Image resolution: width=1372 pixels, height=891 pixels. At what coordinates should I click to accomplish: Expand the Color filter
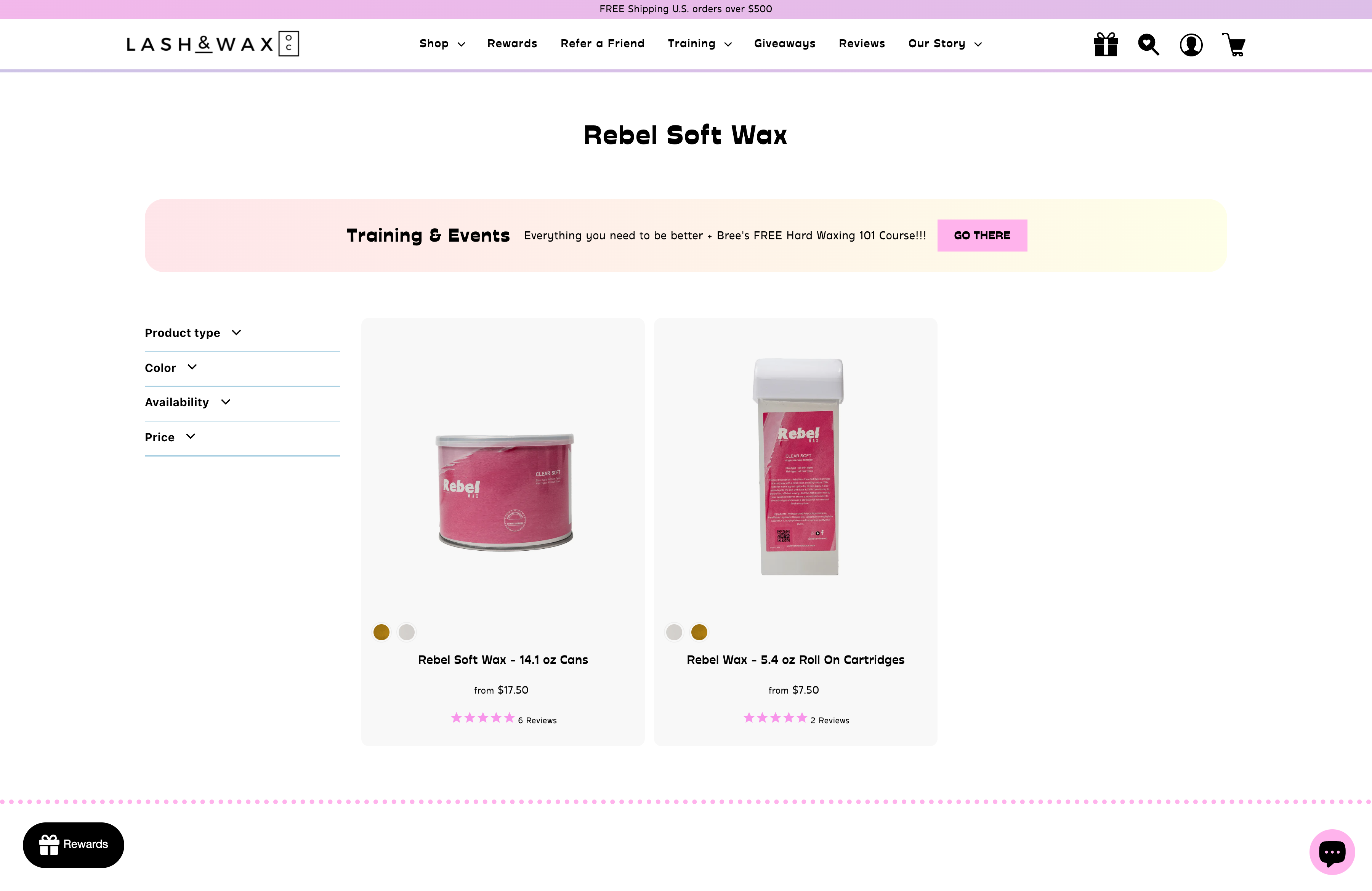(171, 368)
